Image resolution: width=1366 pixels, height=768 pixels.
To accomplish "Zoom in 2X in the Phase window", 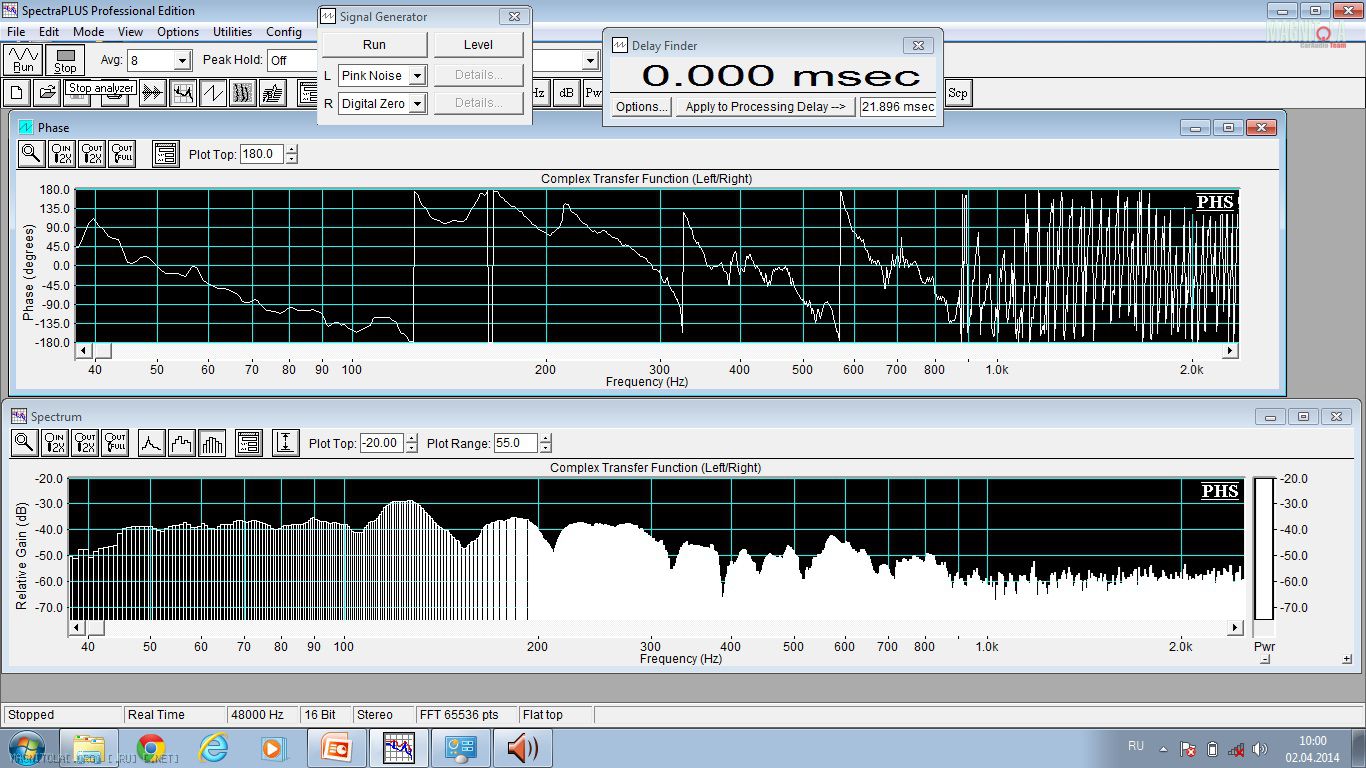I will pos(61,153).
